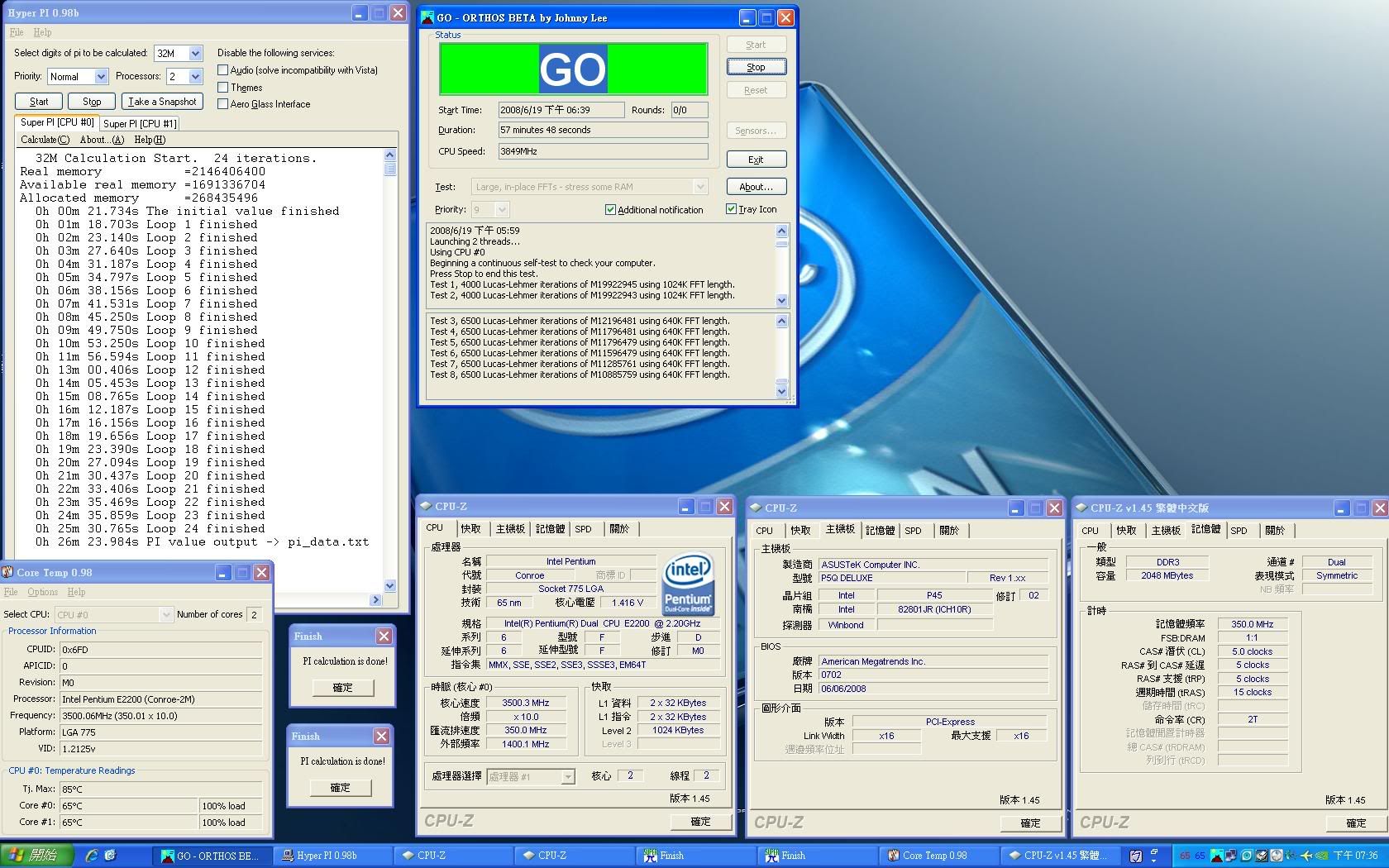Image resolution: width=1389 pixels, height=868 pixels.
Task: Minimize the Orthos window
Action: click(747, 17)
